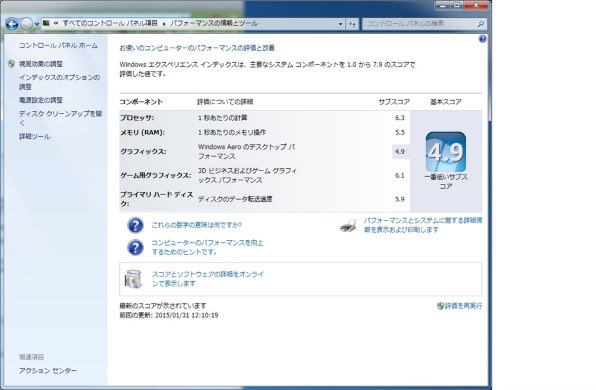Click the refresh button beside address bar
The width and height of the screenshot is (596, 390).
pos(352,24)
